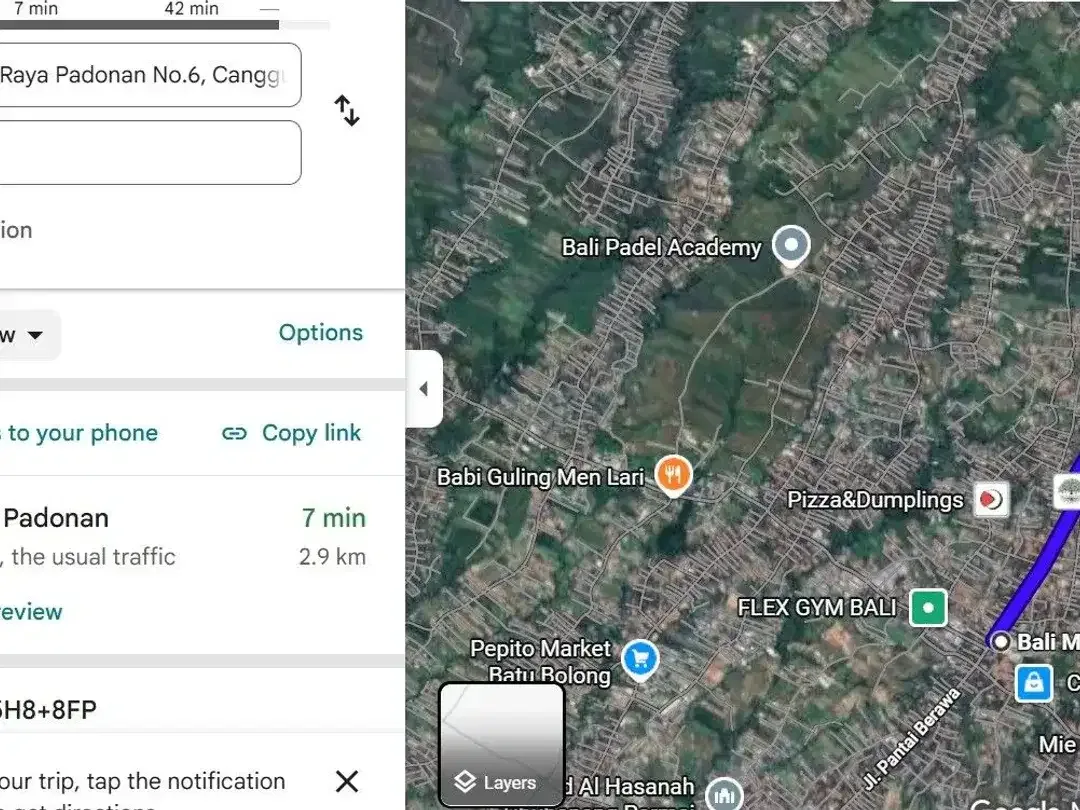Open the departure time dropdown
1080x810 pixels.
coord(28,335)
